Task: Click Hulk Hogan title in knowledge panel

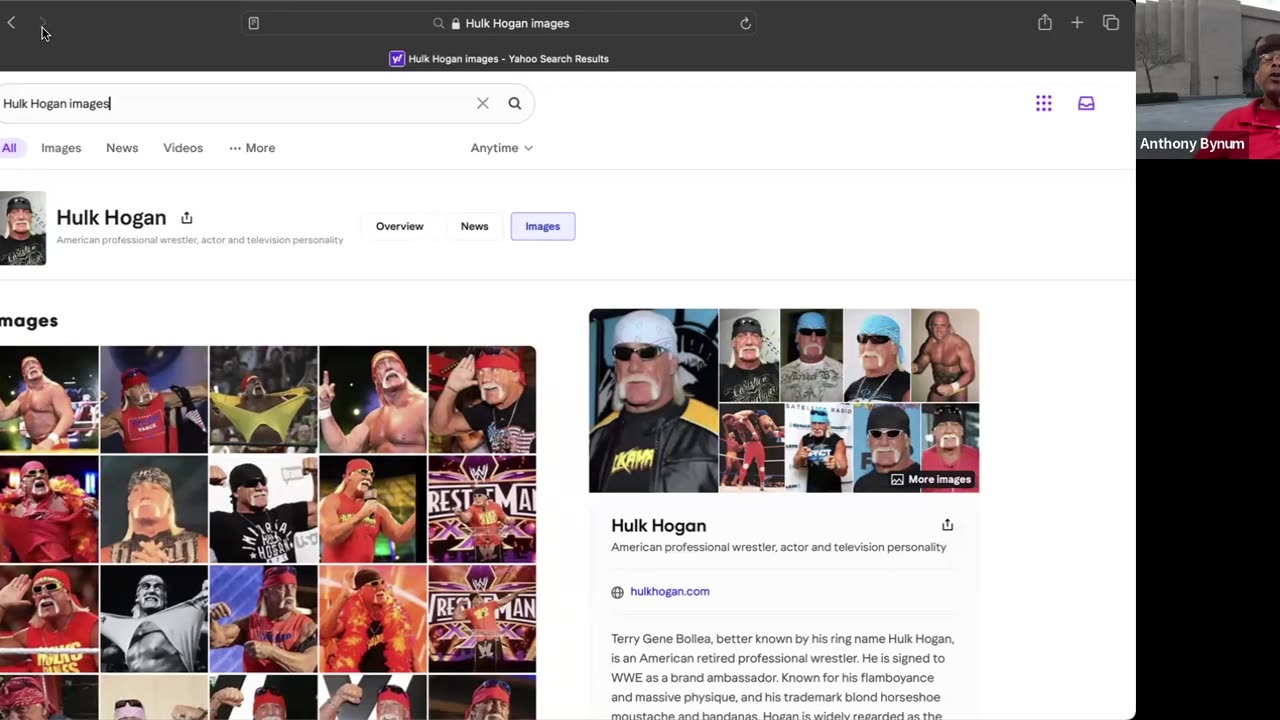Action: [x=659, y=525]
